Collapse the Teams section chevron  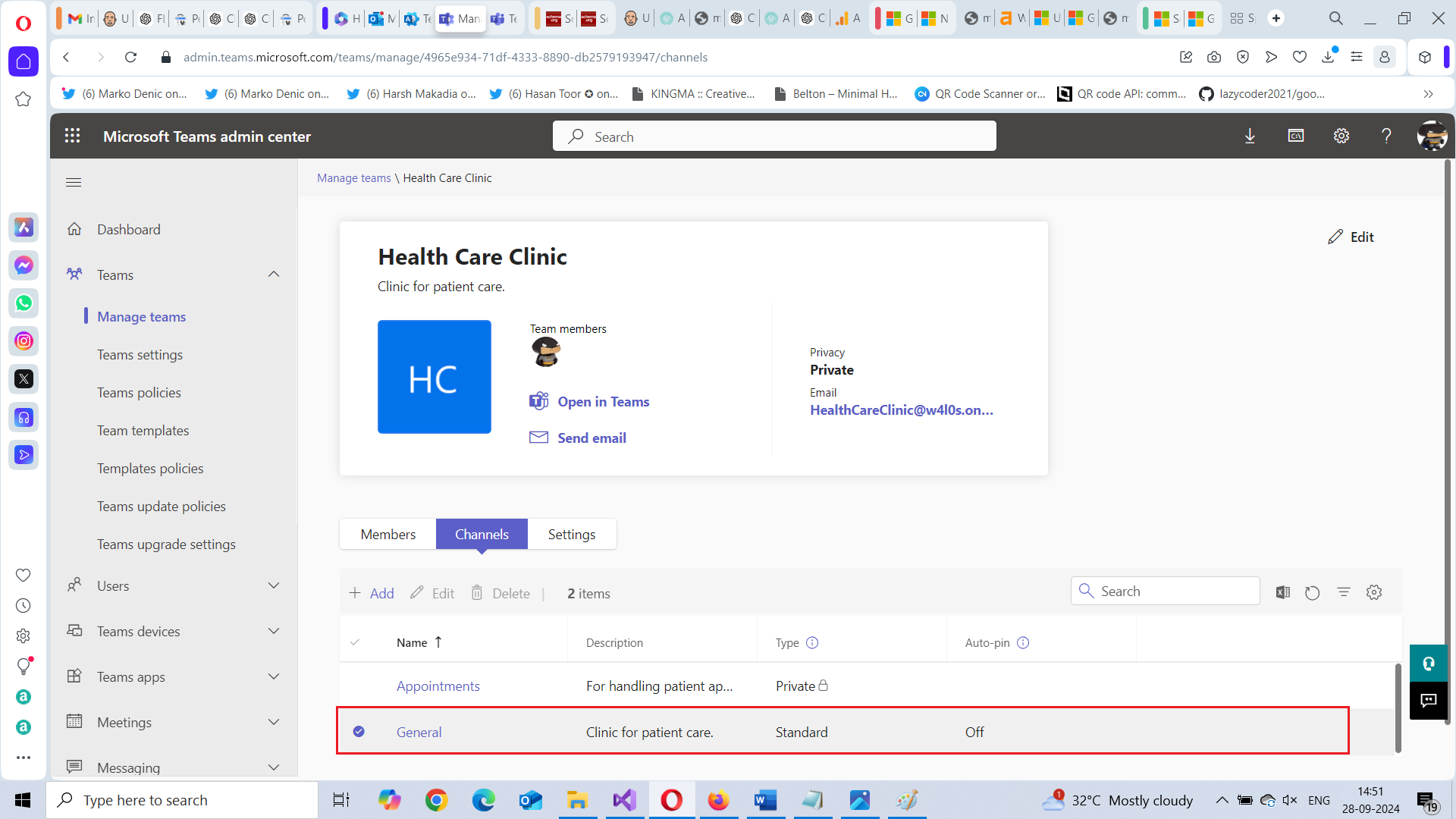274,274
